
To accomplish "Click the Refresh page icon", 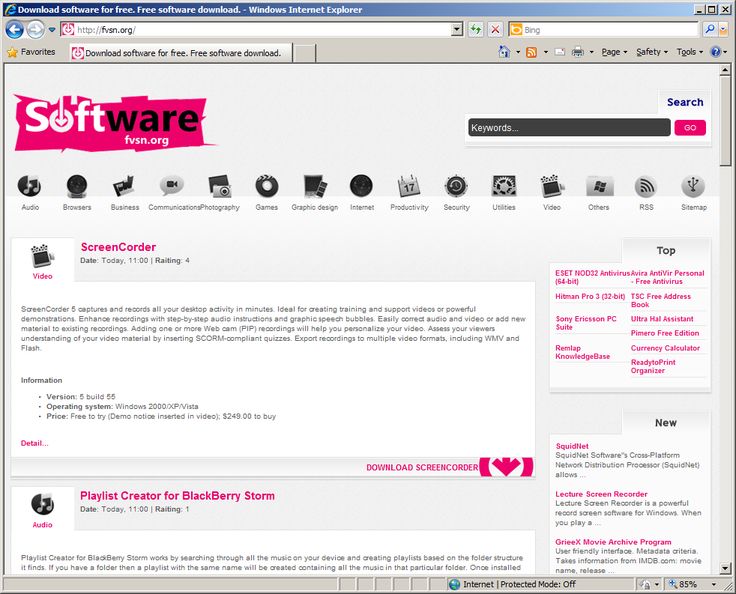I will [476, 30].
